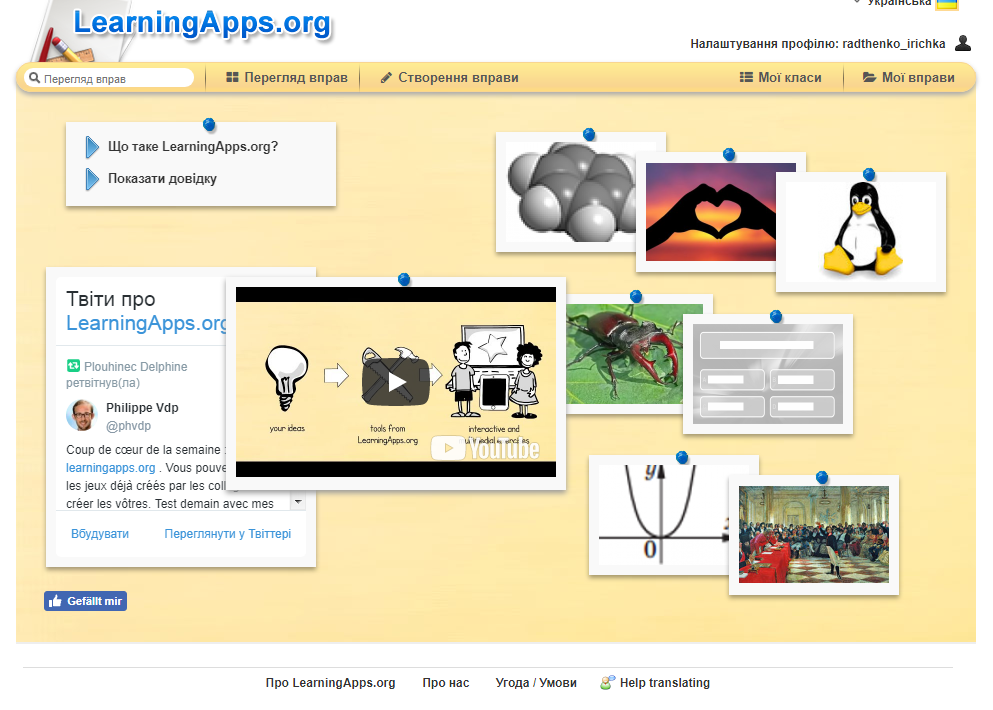This screenshot has width=993, height=710.
Task: Open the Мої вправи section
Action: 917,76
